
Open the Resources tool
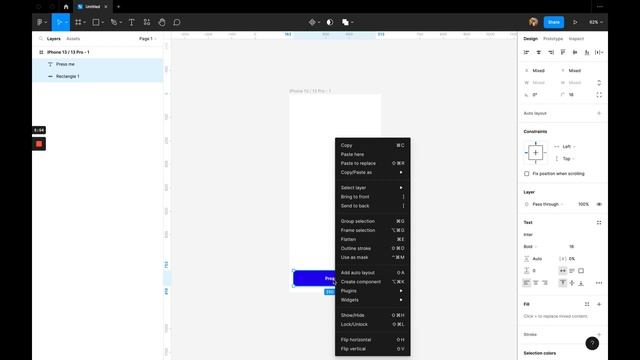(x=147, y=22)
